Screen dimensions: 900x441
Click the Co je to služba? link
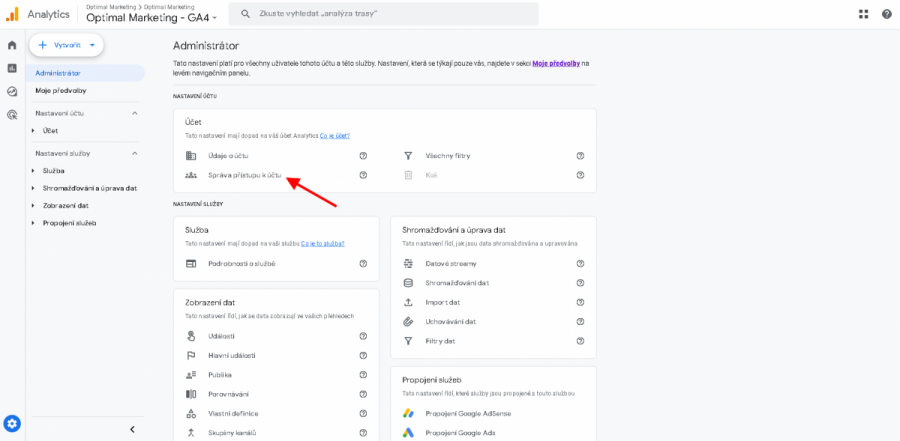323,243
